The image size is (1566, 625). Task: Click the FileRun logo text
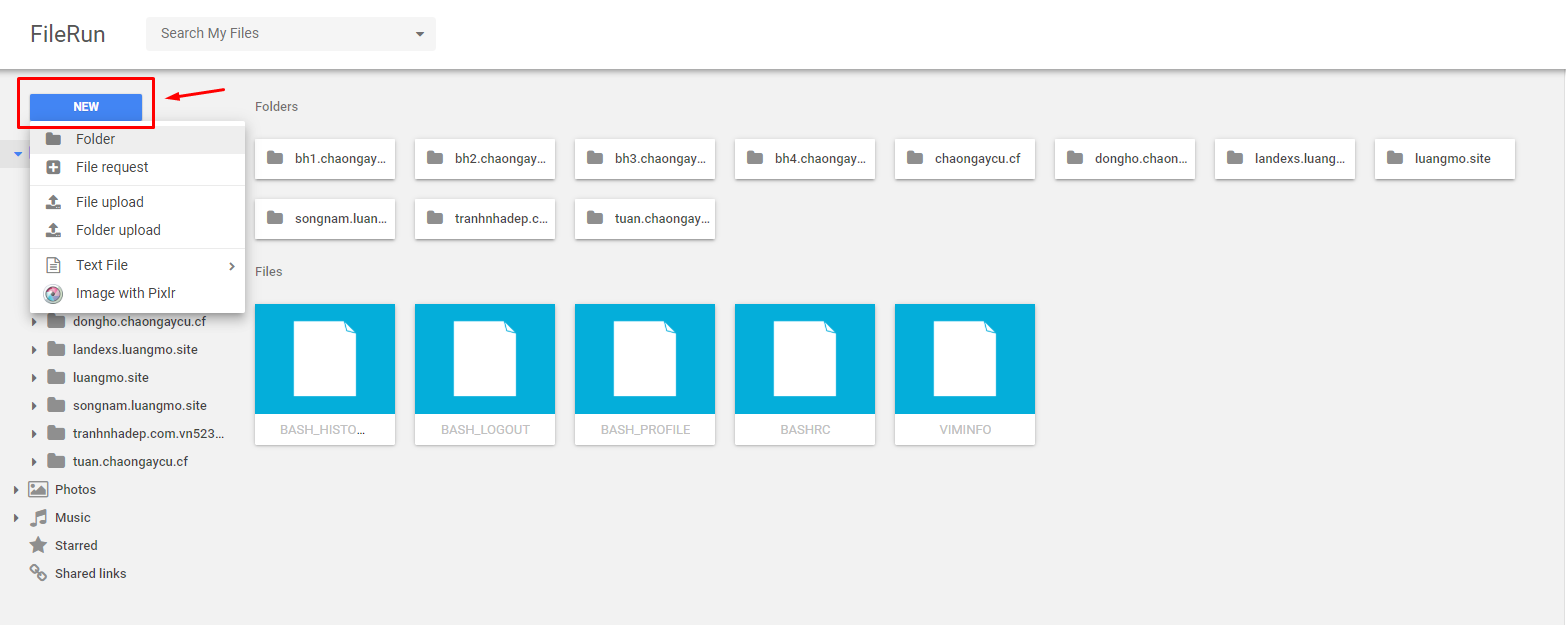68,34
